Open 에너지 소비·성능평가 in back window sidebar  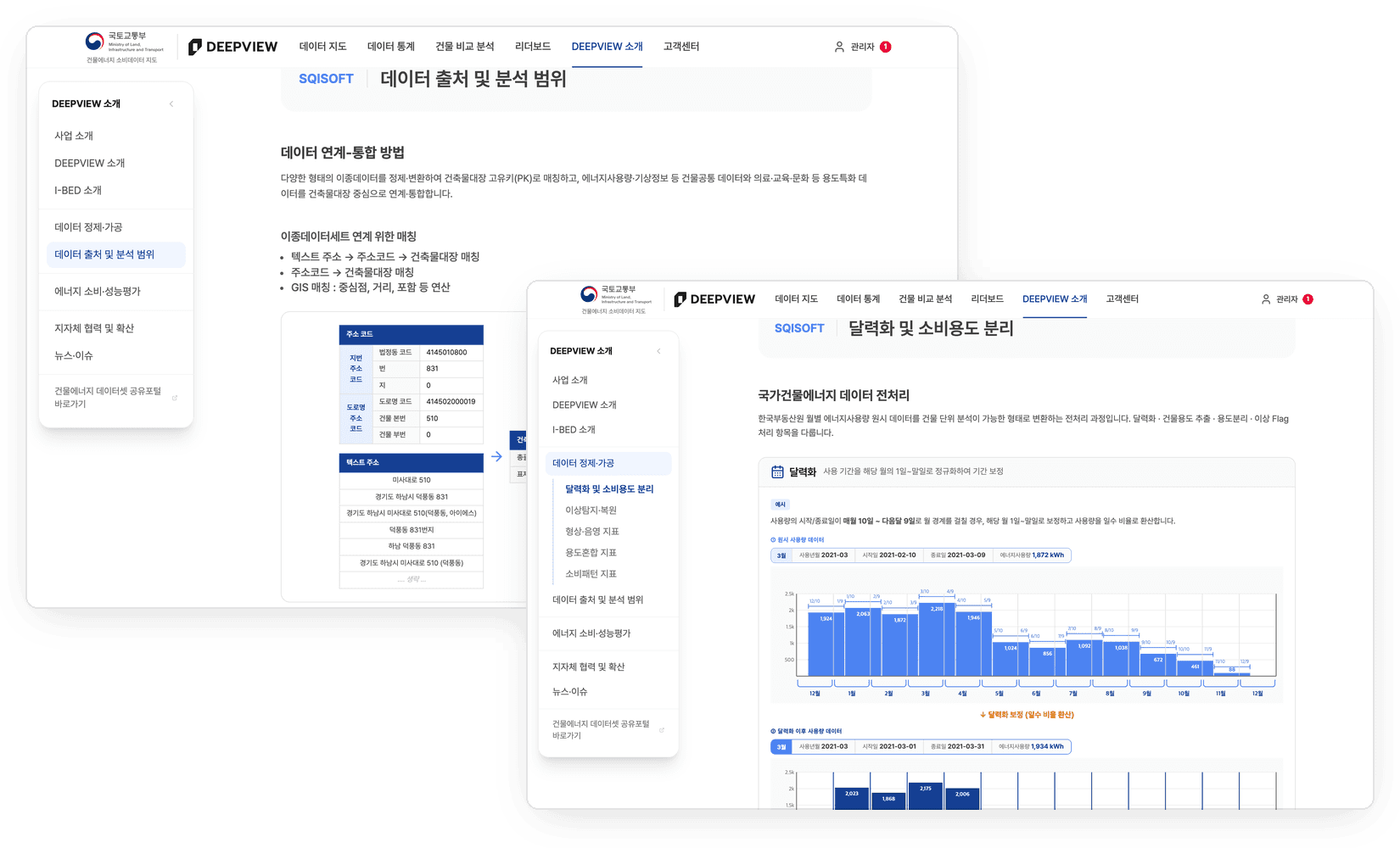[x=98, y=291]
